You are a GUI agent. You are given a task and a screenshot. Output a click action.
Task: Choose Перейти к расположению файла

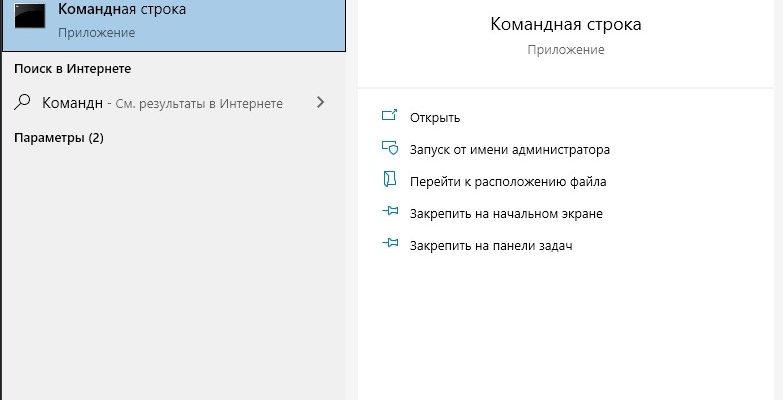[508, 182]
